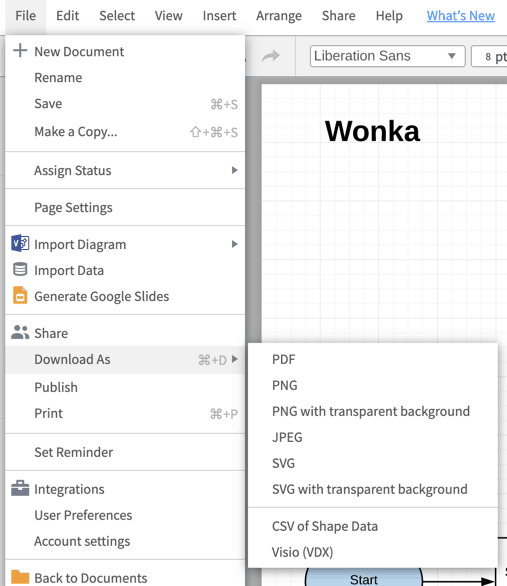Click the folder icon beside Back to Documents

coord(20,577)
